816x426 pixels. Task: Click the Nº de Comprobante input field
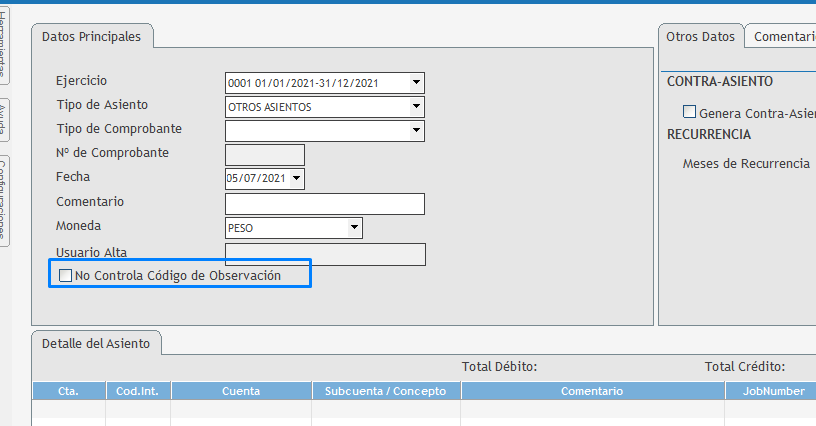265,155
